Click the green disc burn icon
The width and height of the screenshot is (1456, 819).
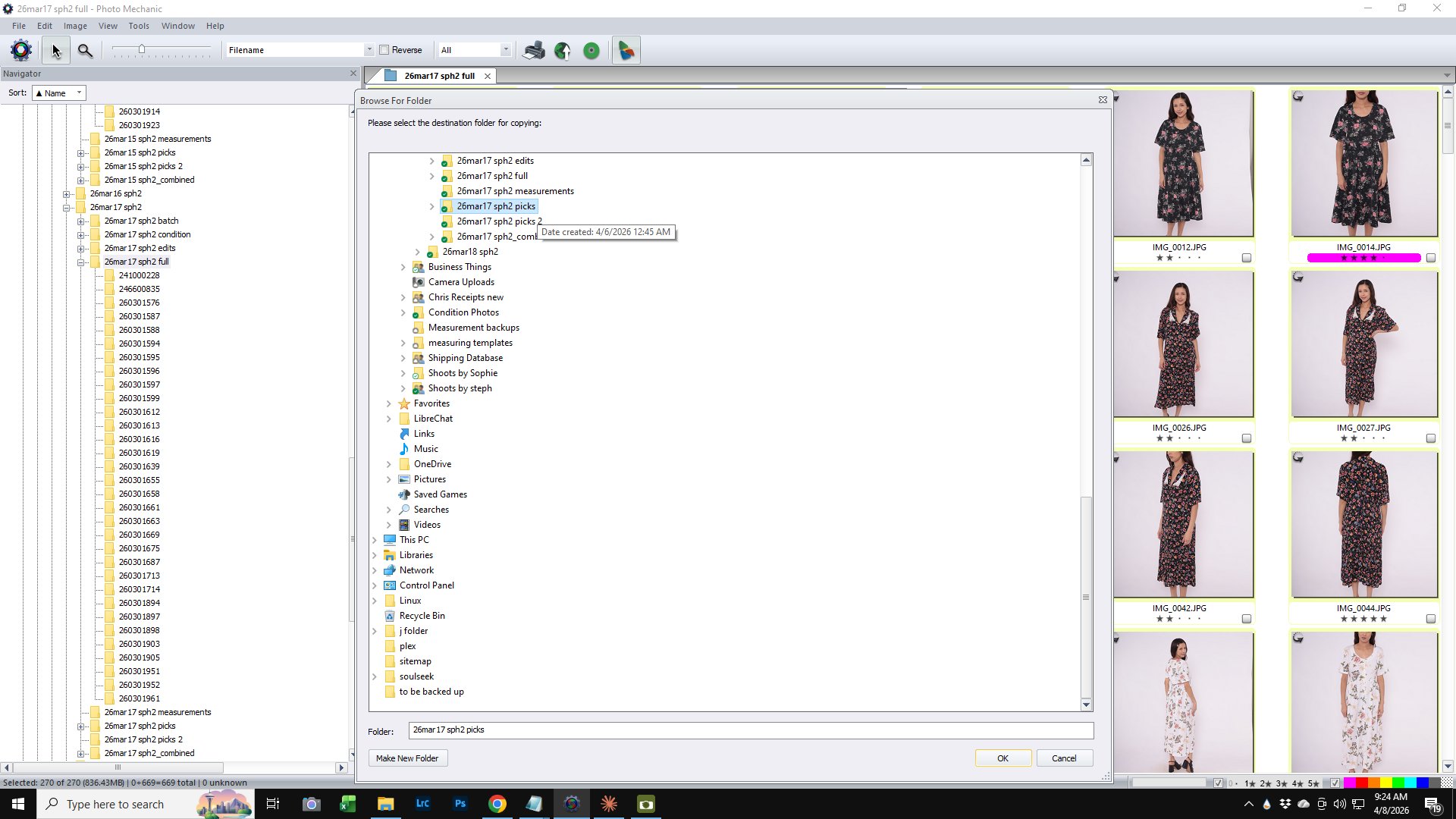591,50
